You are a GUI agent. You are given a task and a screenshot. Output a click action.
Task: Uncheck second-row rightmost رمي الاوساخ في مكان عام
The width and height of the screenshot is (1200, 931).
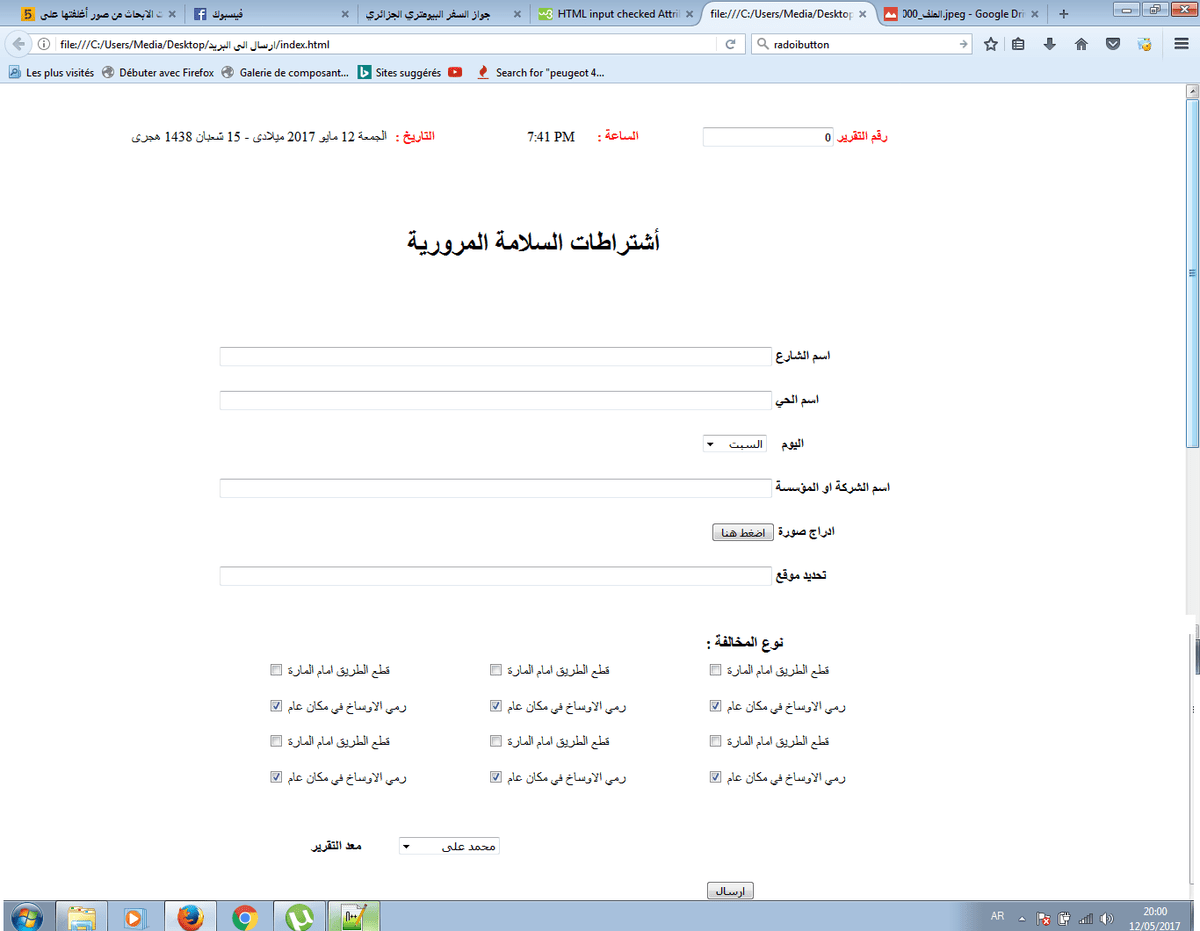(715, 705)
